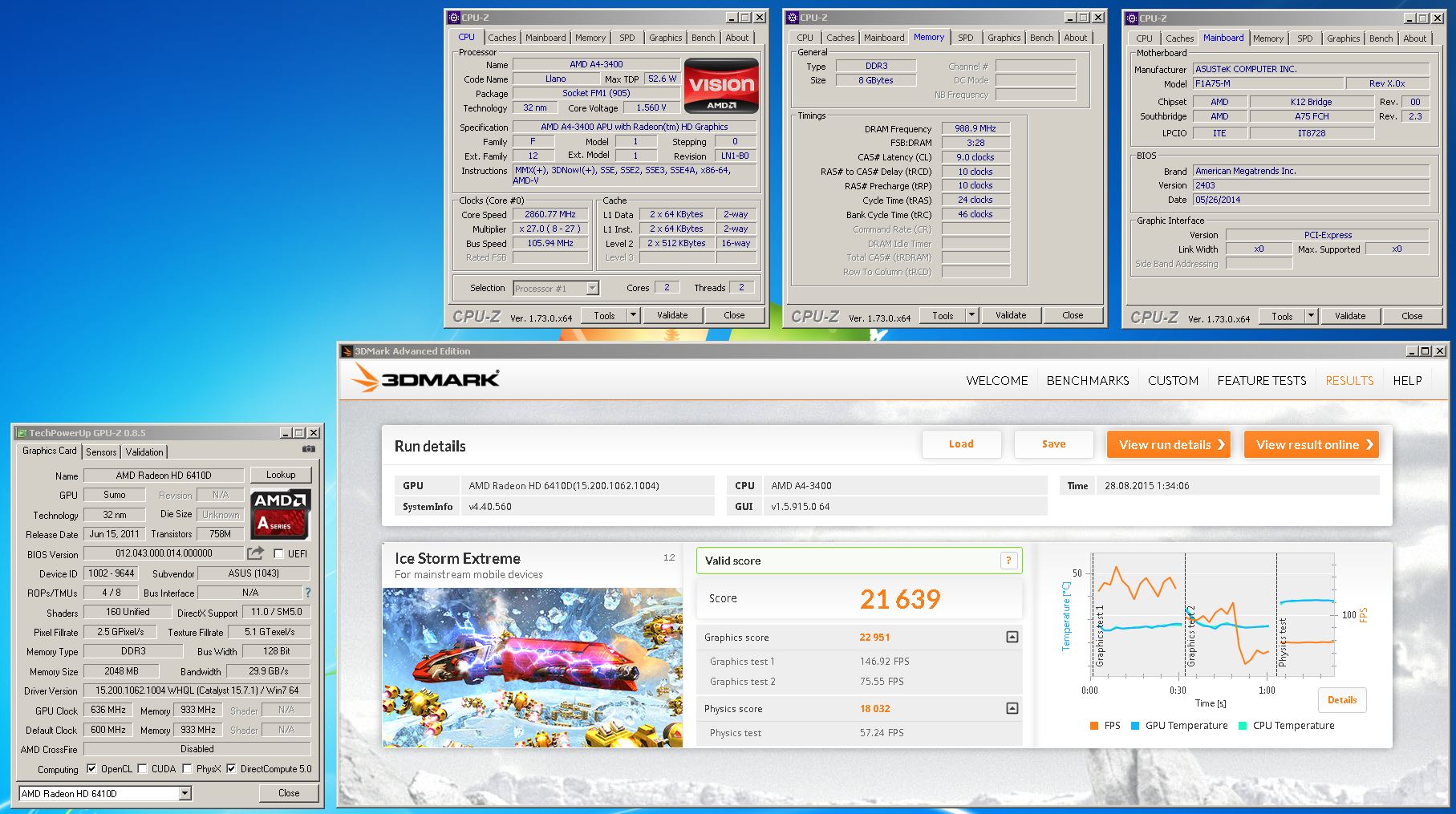
Task: Click the Graphics test 1 FPS row
Action: 858,662
